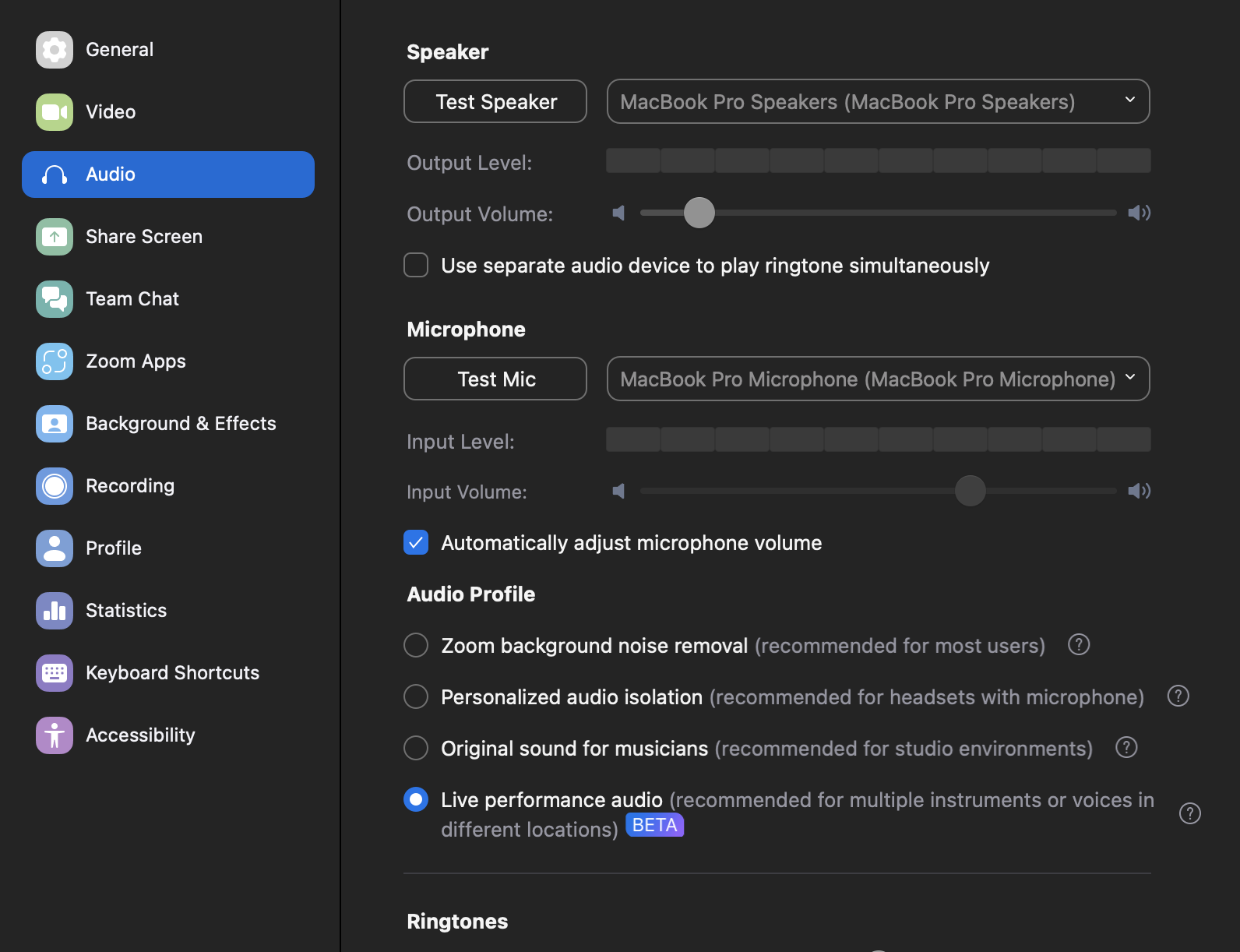Click the Team Chat bubbles icon
This screenshot has height=952, width=1240.
pos(55,299)
